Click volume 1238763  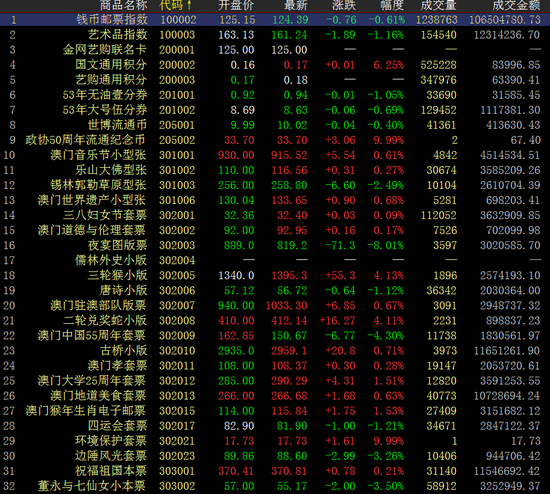(437, 20)
